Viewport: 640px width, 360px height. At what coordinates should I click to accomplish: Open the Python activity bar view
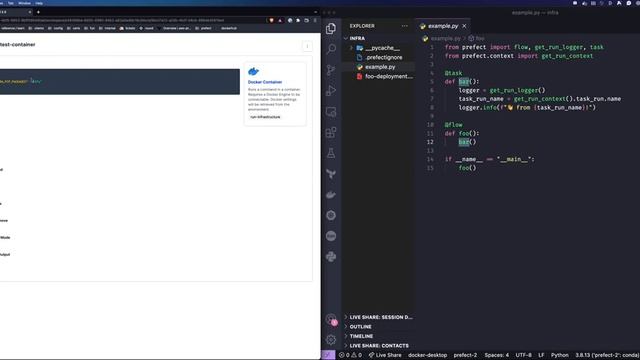[x=331, y=257]
